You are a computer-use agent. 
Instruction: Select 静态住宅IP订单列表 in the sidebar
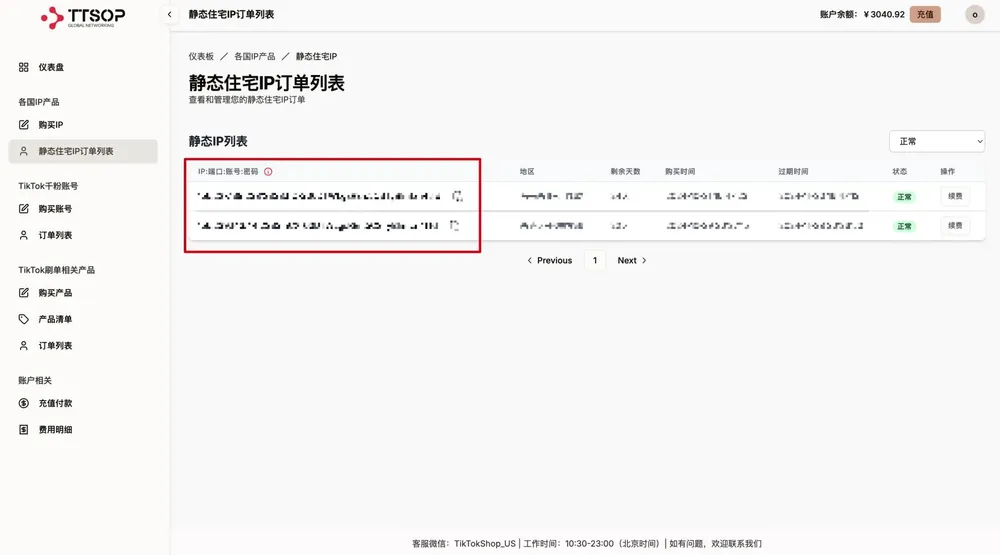coord(76,151)
